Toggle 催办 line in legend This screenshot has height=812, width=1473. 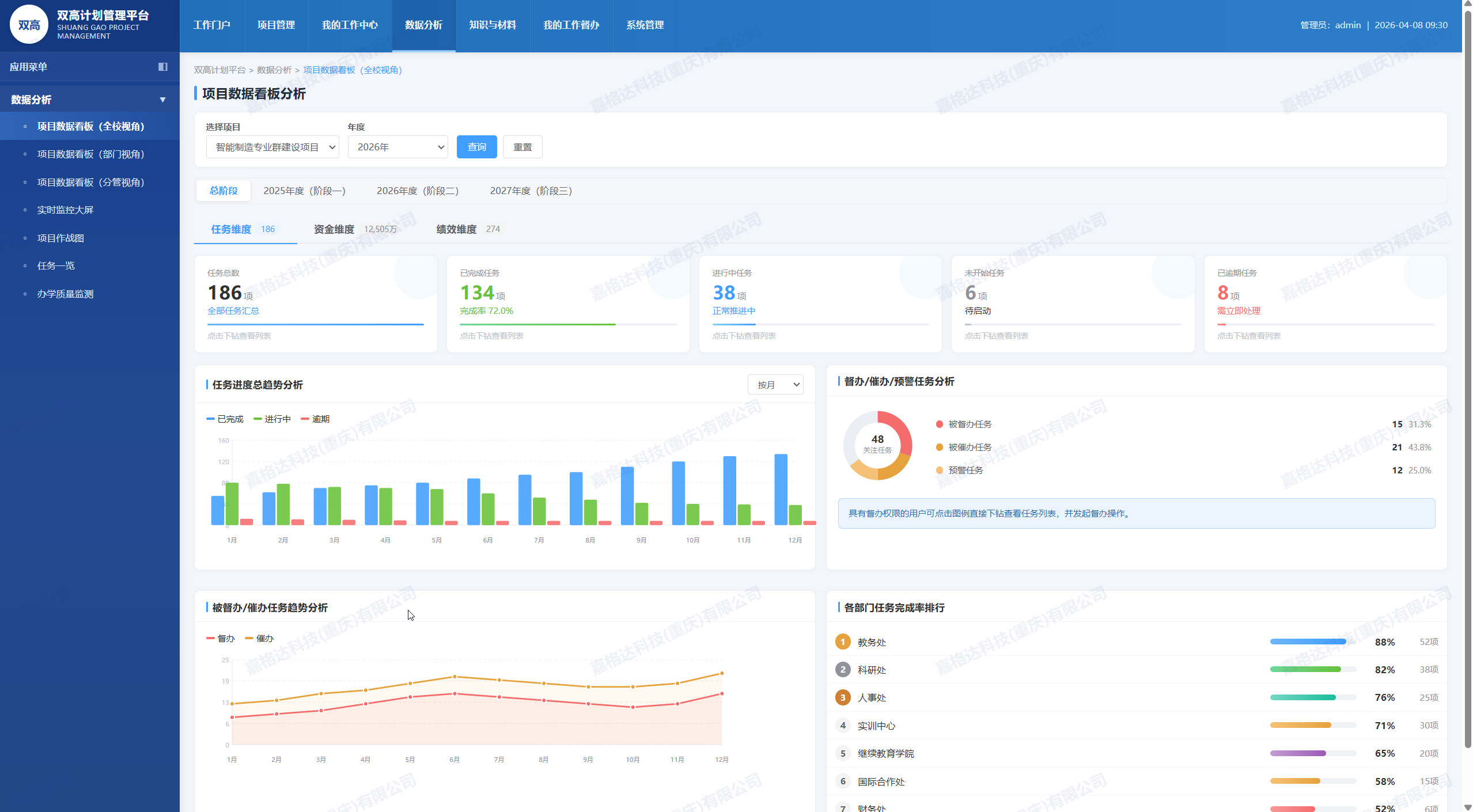tap(259, 638)
